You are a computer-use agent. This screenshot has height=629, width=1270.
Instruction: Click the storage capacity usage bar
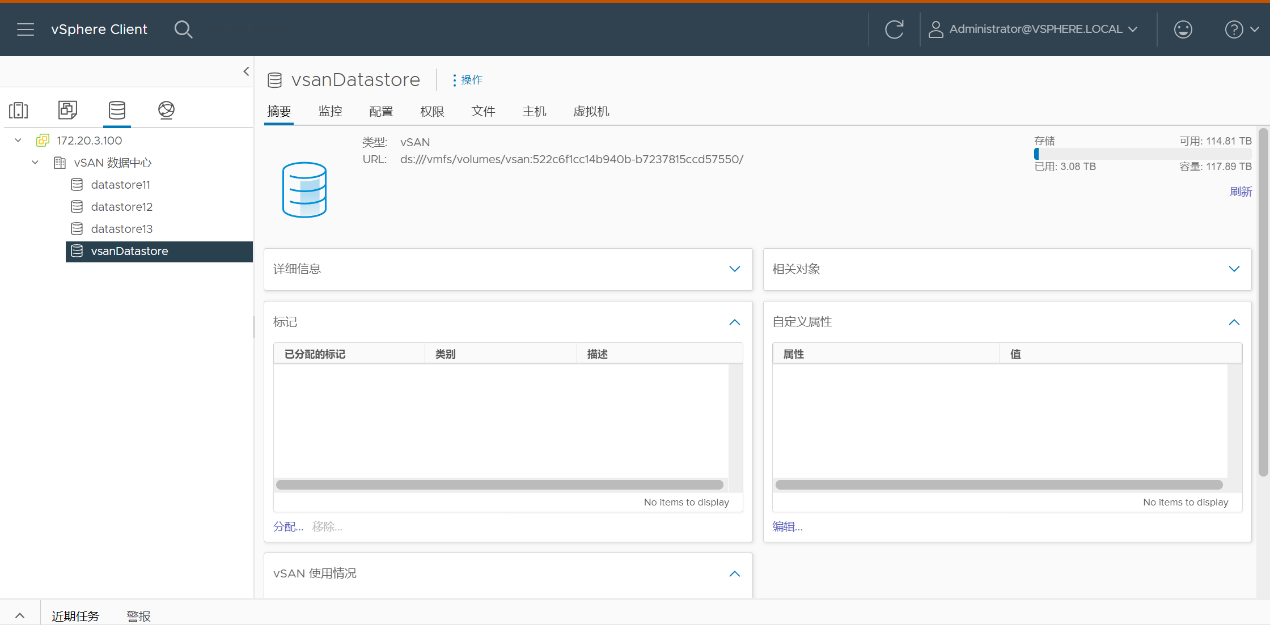[x=1142, y=154]
